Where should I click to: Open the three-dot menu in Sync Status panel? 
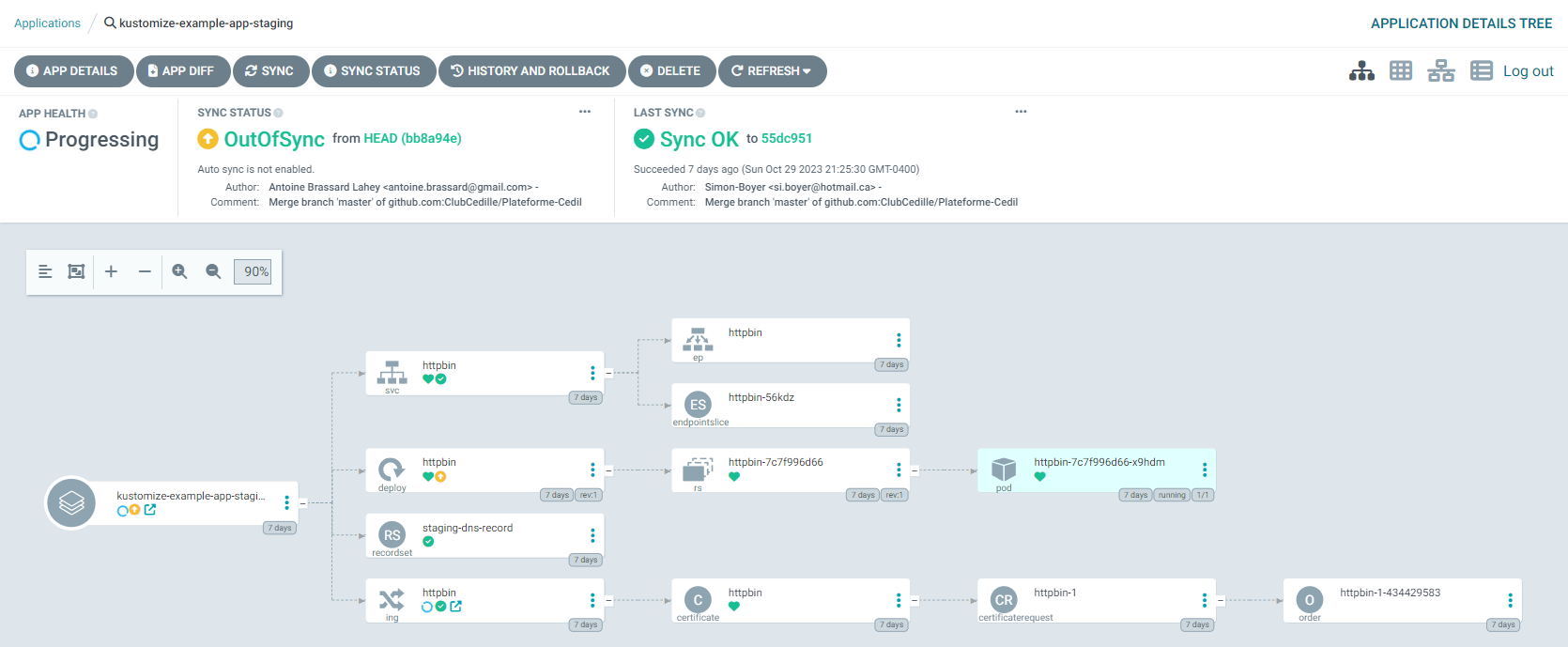coord(585,112)
